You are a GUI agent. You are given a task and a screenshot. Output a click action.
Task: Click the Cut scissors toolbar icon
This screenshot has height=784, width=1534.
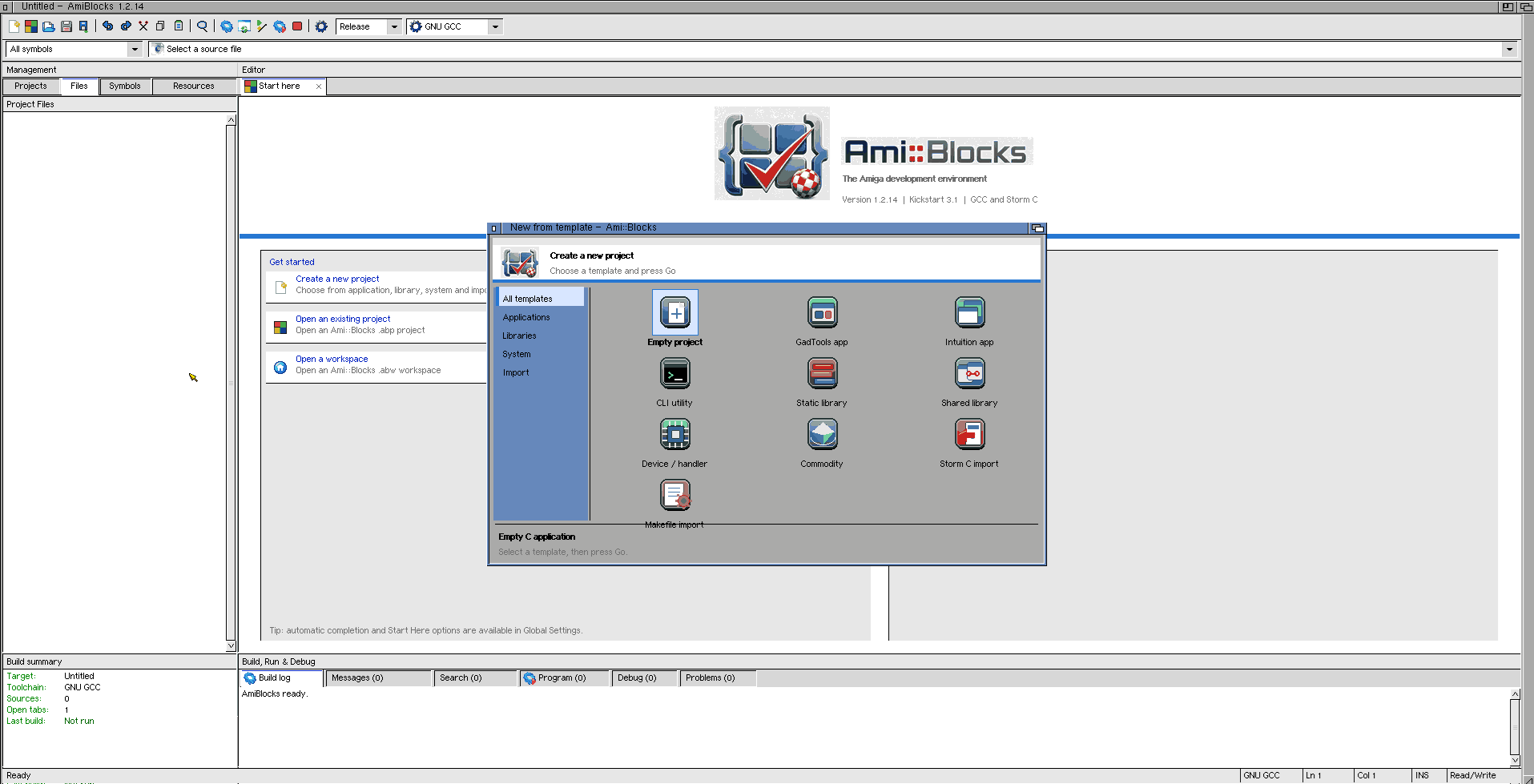pyautogui.click(x=143, y=26)
